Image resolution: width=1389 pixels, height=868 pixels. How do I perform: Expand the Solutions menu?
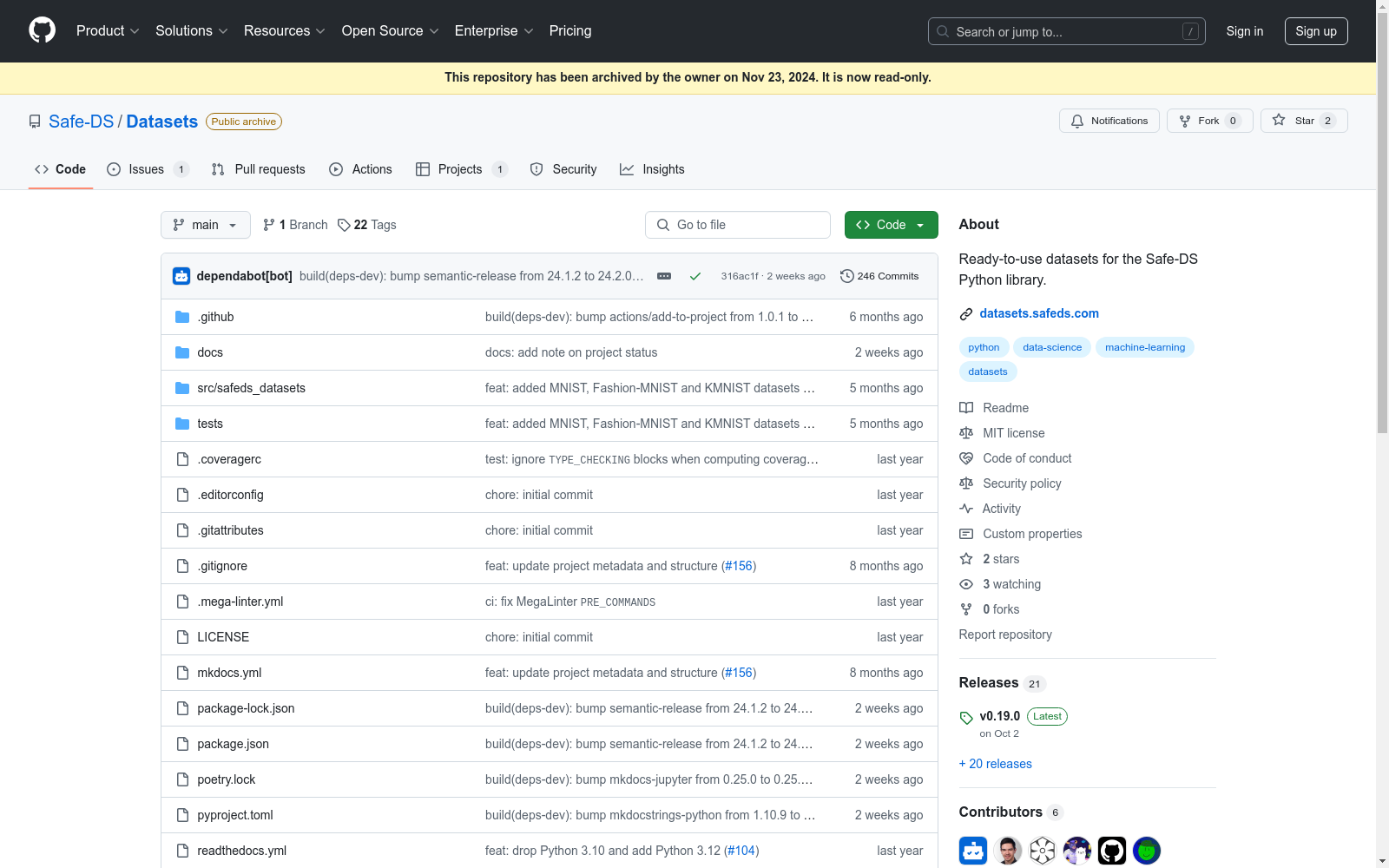click(192, 31)
